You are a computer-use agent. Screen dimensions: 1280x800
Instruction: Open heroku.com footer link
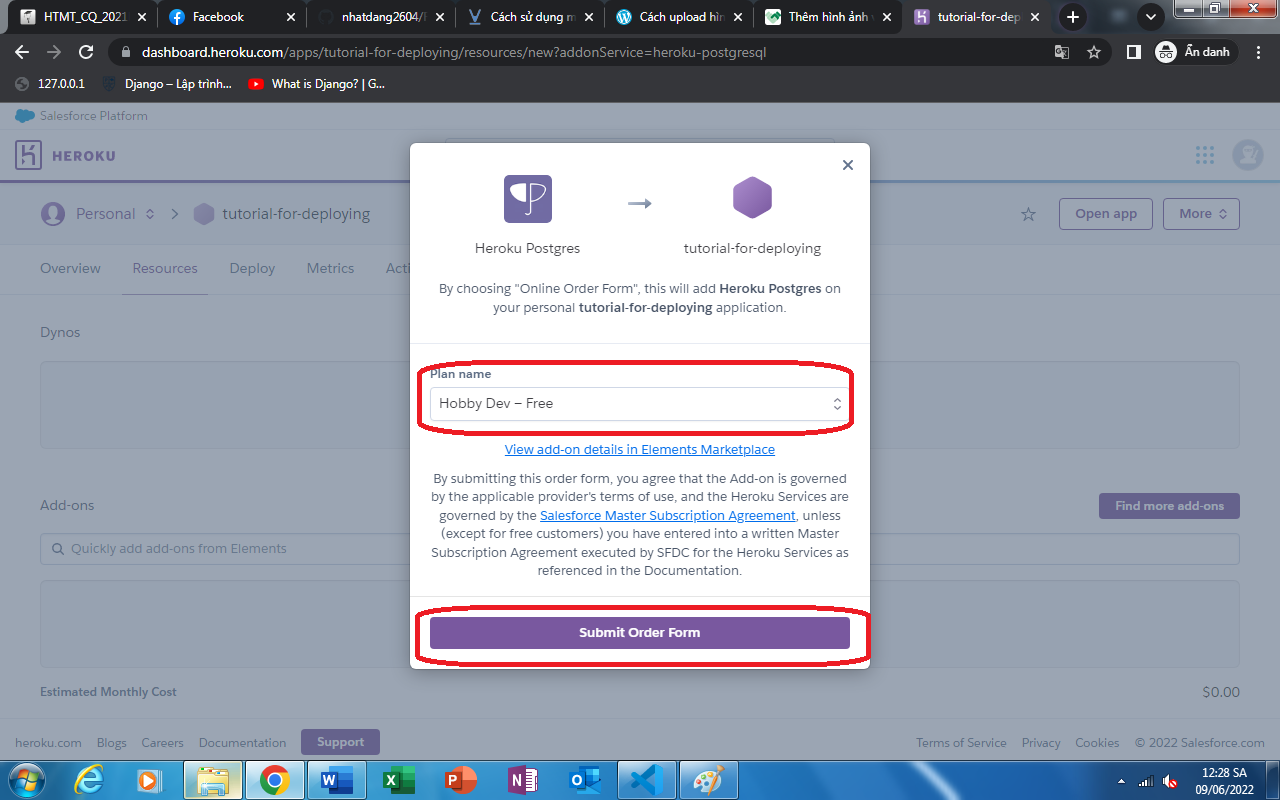point(48,743)
